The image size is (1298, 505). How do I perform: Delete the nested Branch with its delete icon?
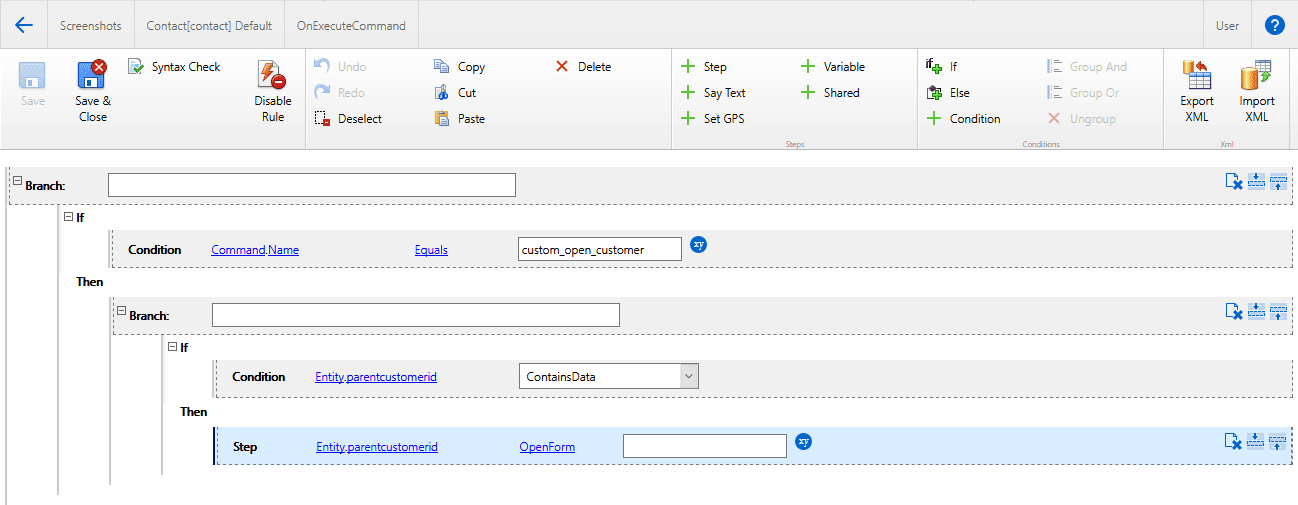coord(1234,311)
